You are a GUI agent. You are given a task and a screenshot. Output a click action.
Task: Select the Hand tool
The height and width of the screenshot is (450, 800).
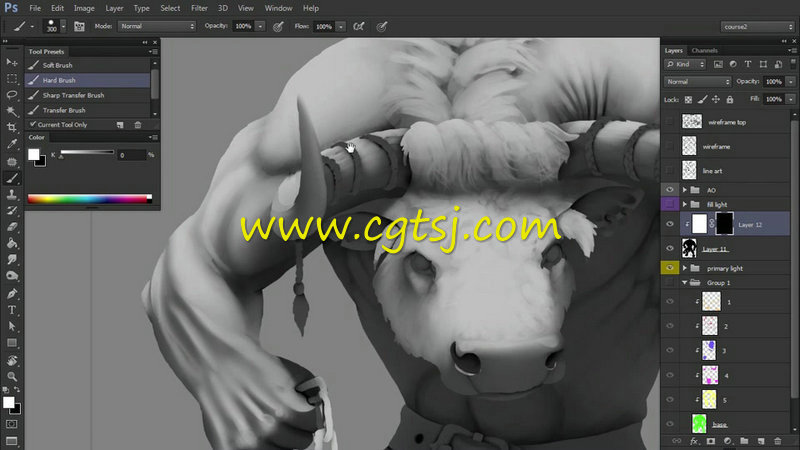point(12,360)
